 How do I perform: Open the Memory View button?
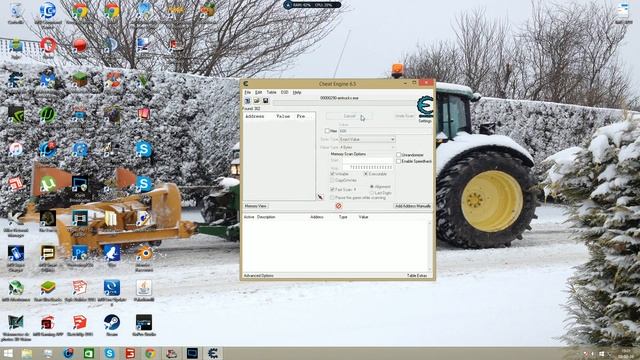tap(256, 206)
